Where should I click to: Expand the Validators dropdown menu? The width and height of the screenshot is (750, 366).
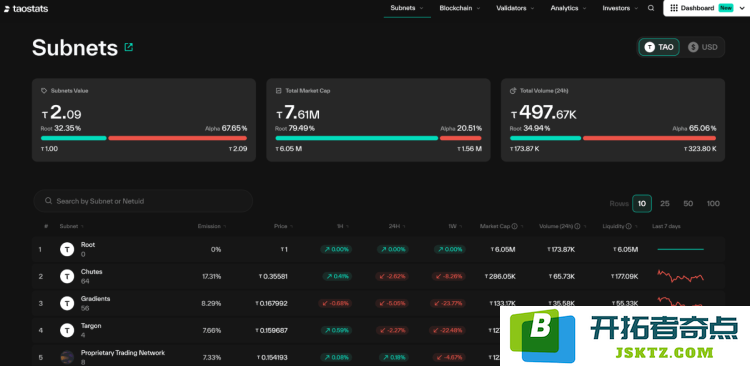tap(515, 8)
